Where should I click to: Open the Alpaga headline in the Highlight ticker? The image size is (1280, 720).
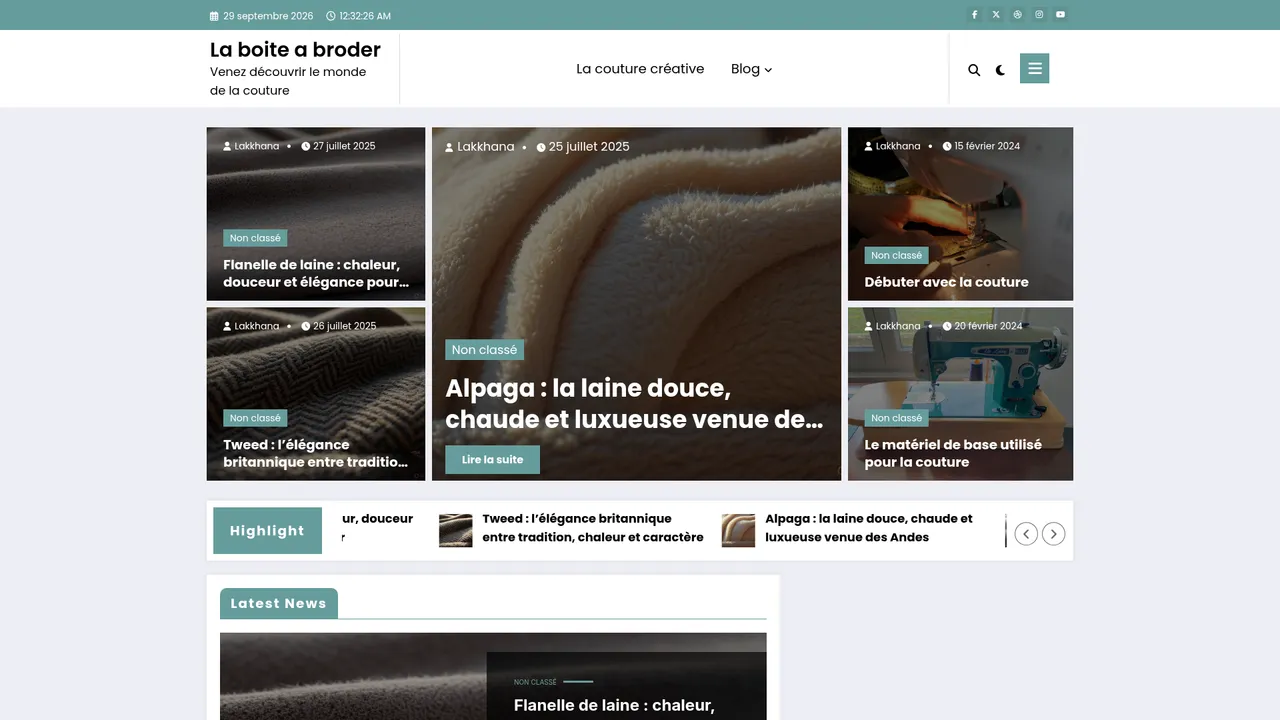click(869, 528)
